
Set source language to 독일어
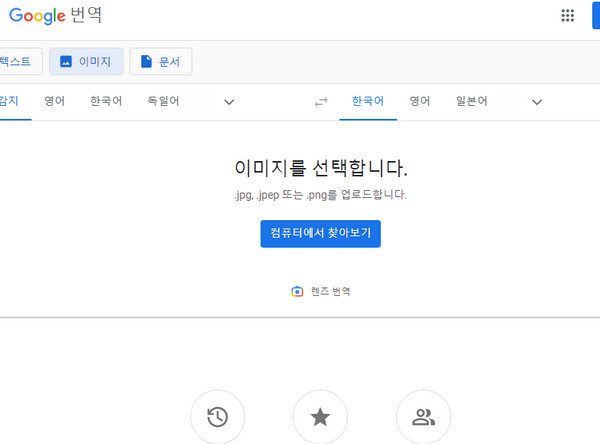(163, 101)
